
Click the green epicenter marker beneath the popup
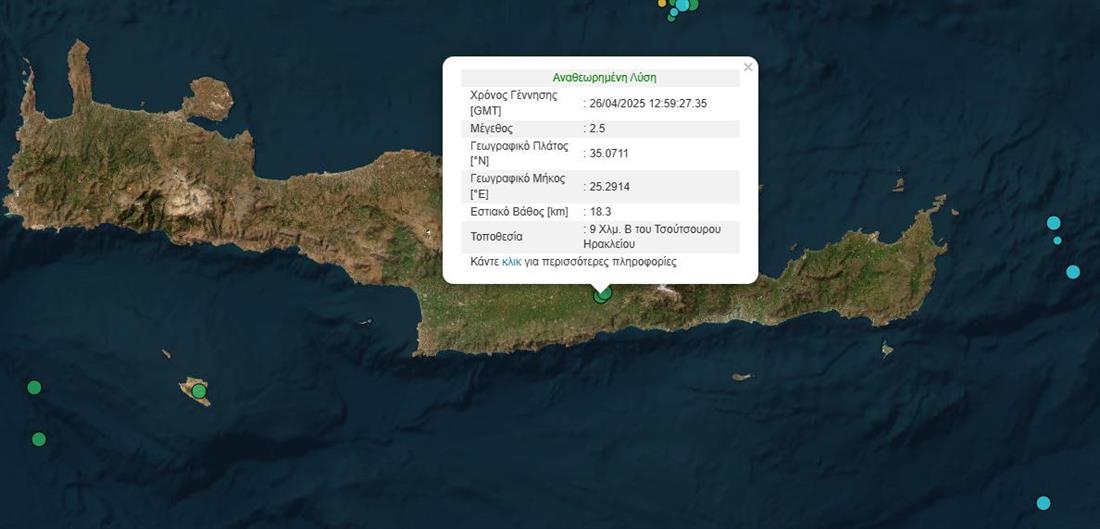pyautogui.click(x=602, y=294)
